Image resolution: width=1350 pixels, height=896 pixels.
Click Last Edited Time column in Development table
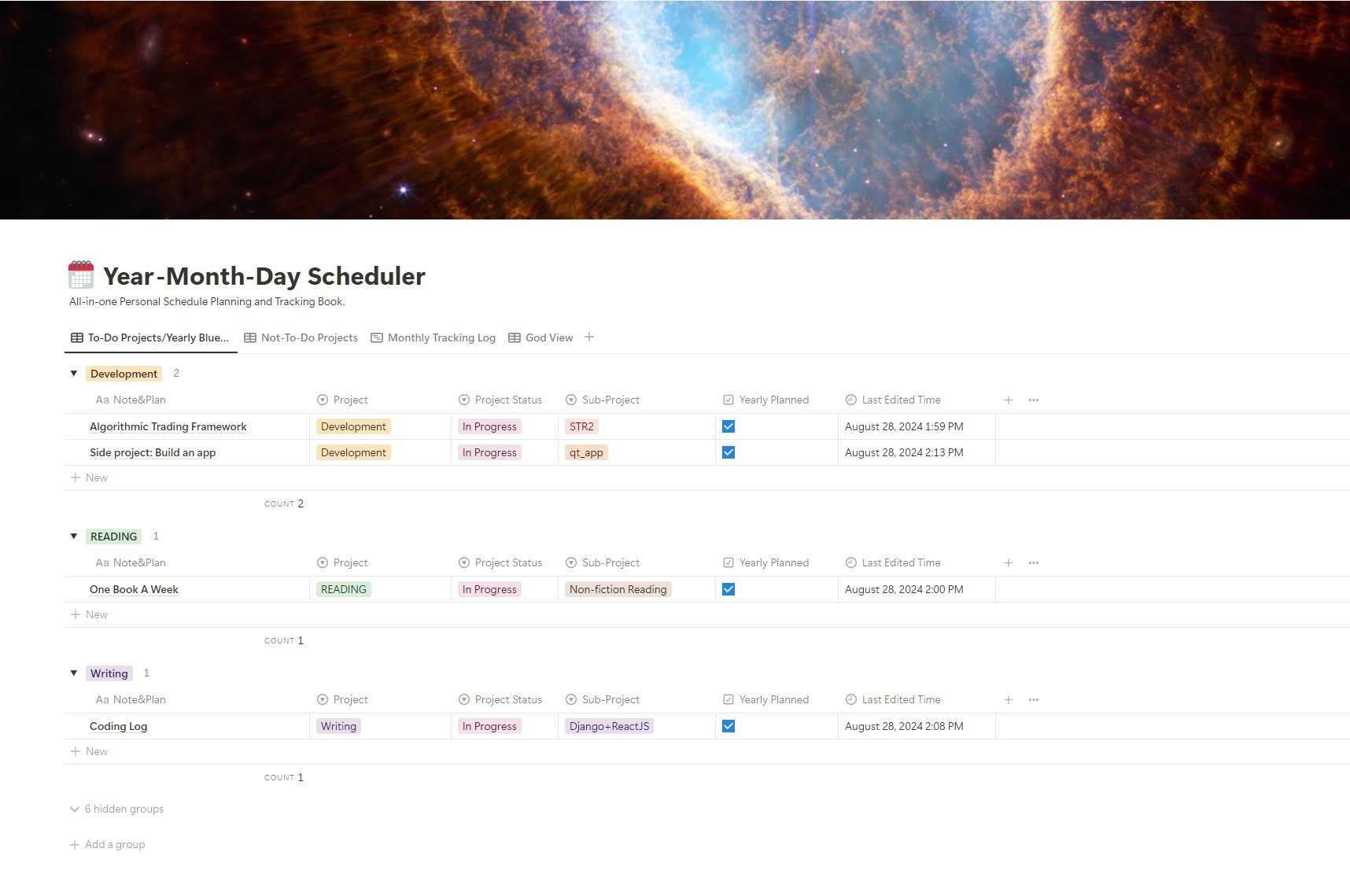pyautogui.click(x=900, y=400)
